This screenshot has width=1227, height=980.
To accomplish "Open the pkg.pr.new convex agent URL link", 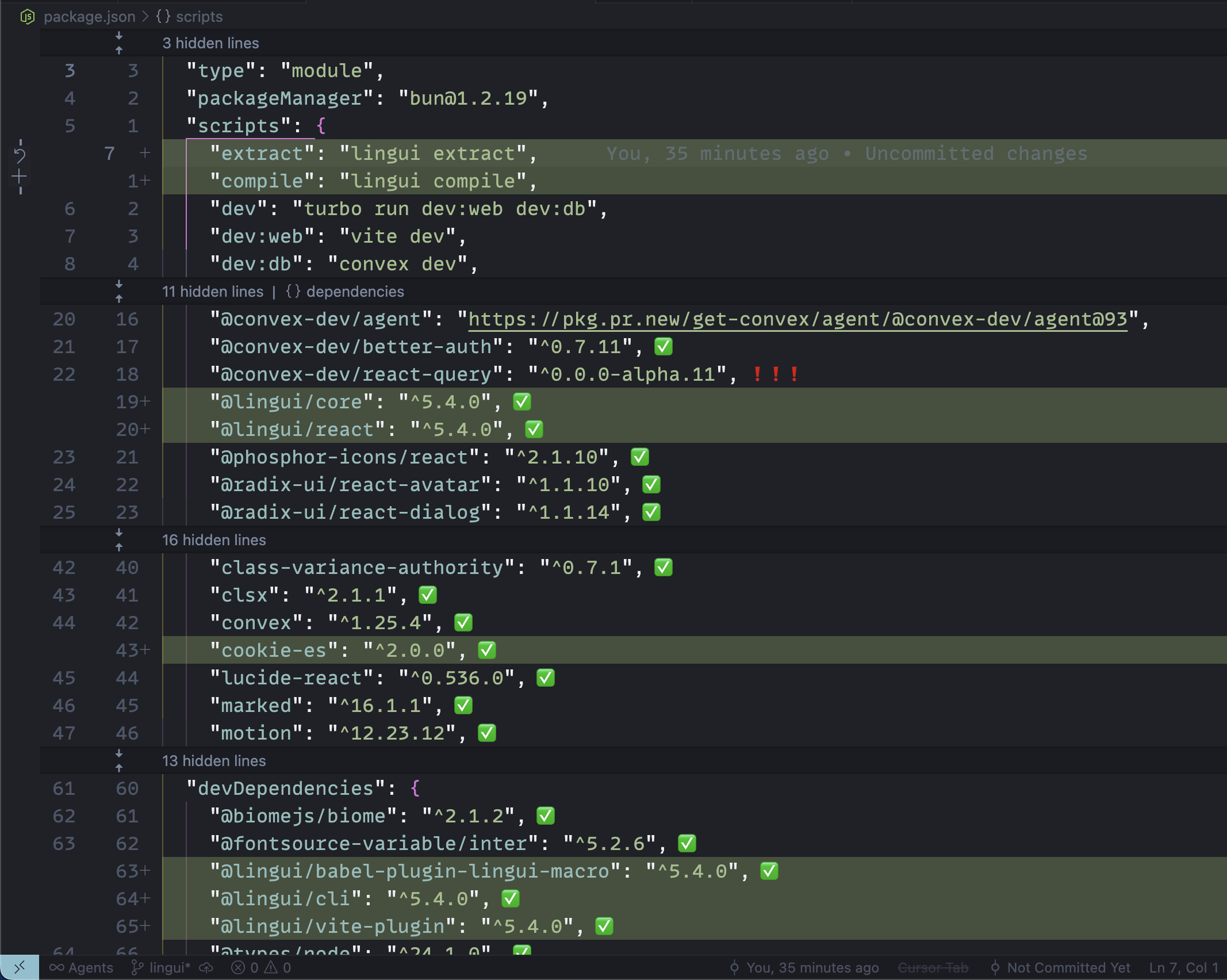I will point(797,319).
